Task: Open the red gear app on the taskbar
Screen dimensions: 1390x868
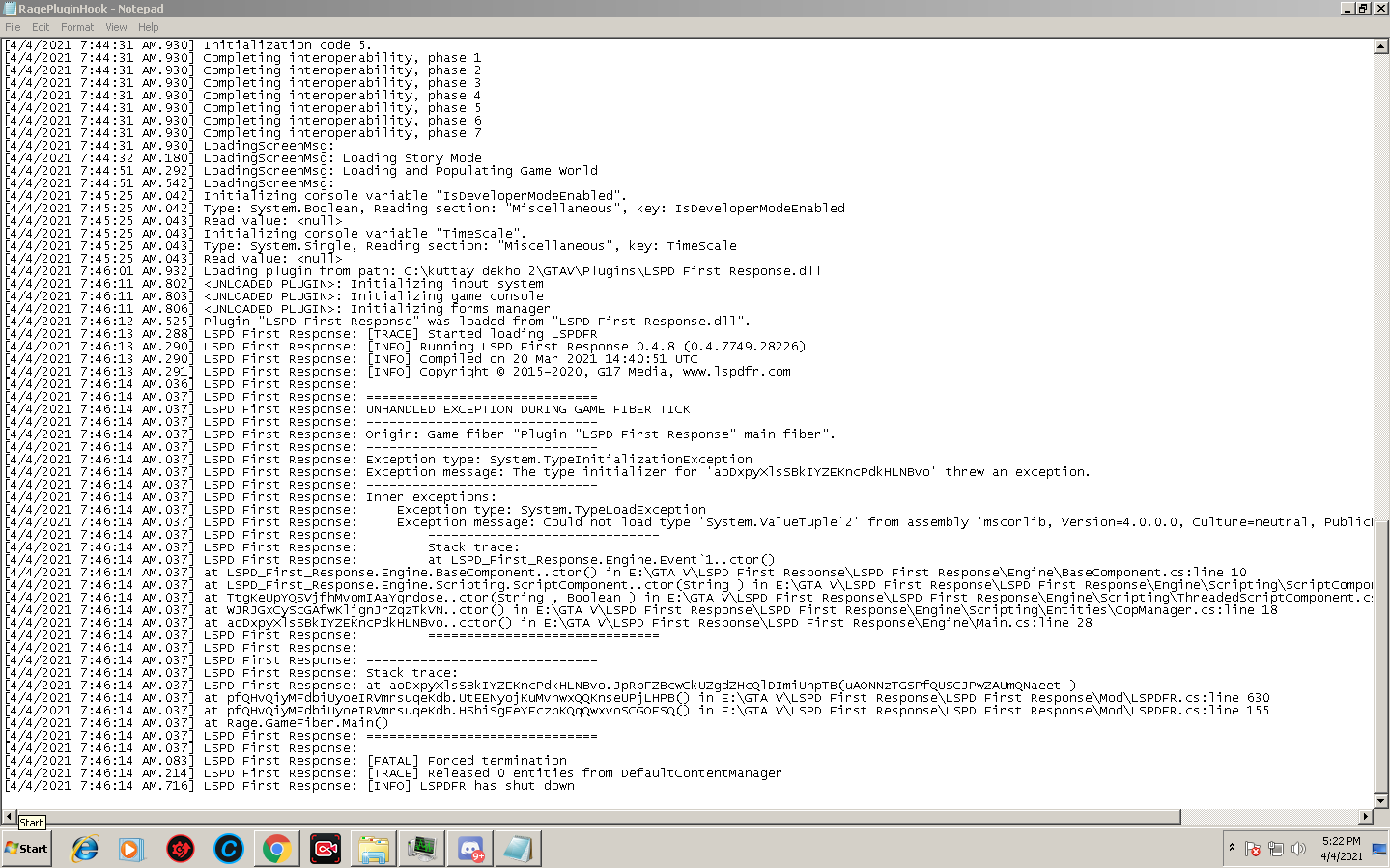Action: point(181,849)
